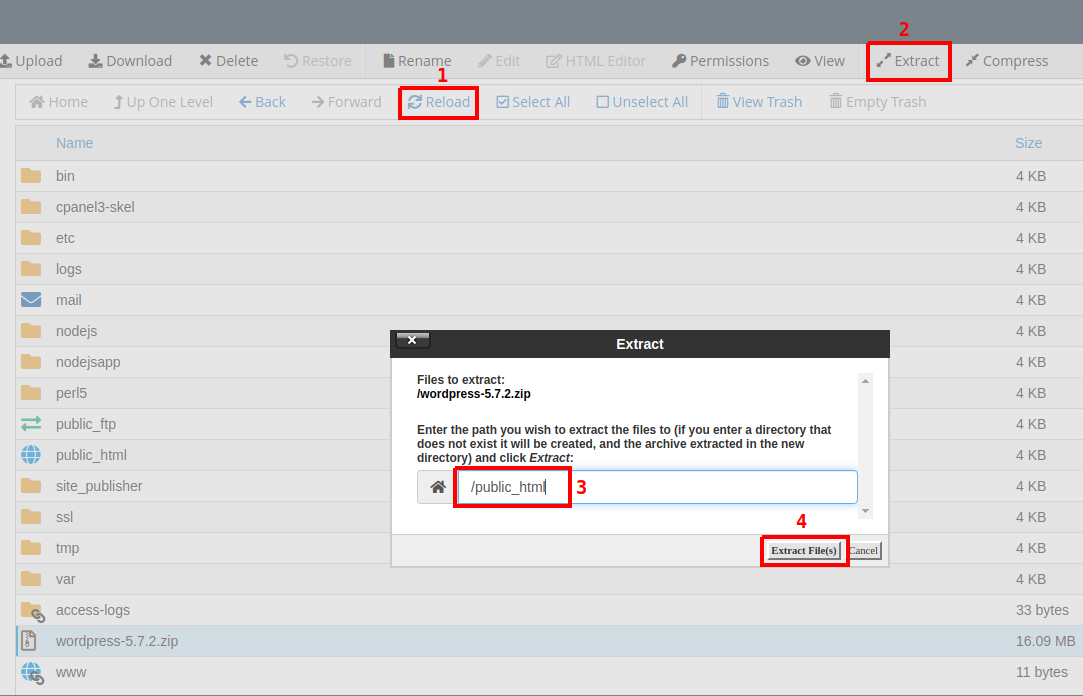Click the Delete toolbar button
Viewport: 1083px width, 696px height.
click(228, 61)
